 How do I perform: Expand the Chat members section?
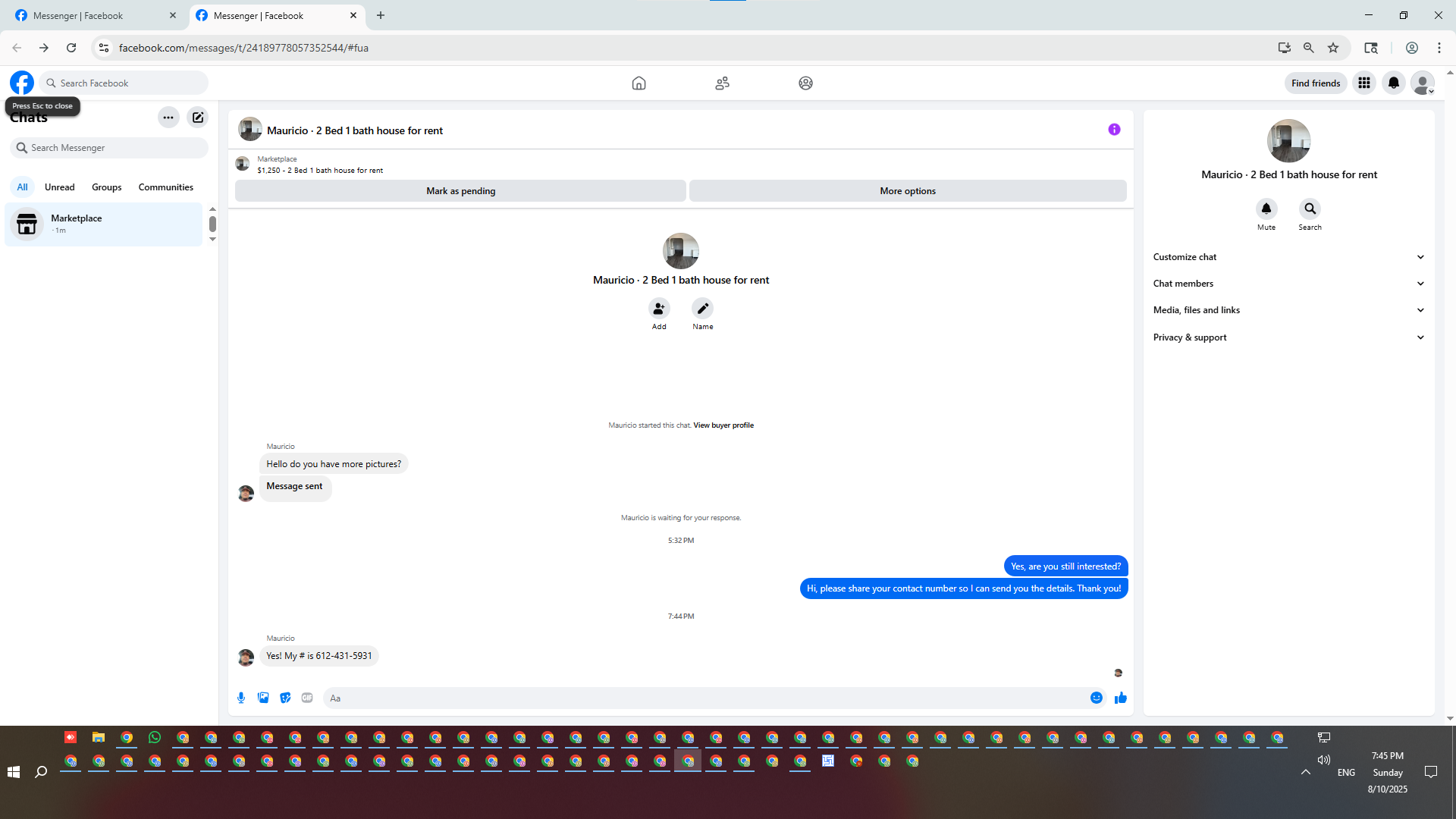tap(1288, 284)
